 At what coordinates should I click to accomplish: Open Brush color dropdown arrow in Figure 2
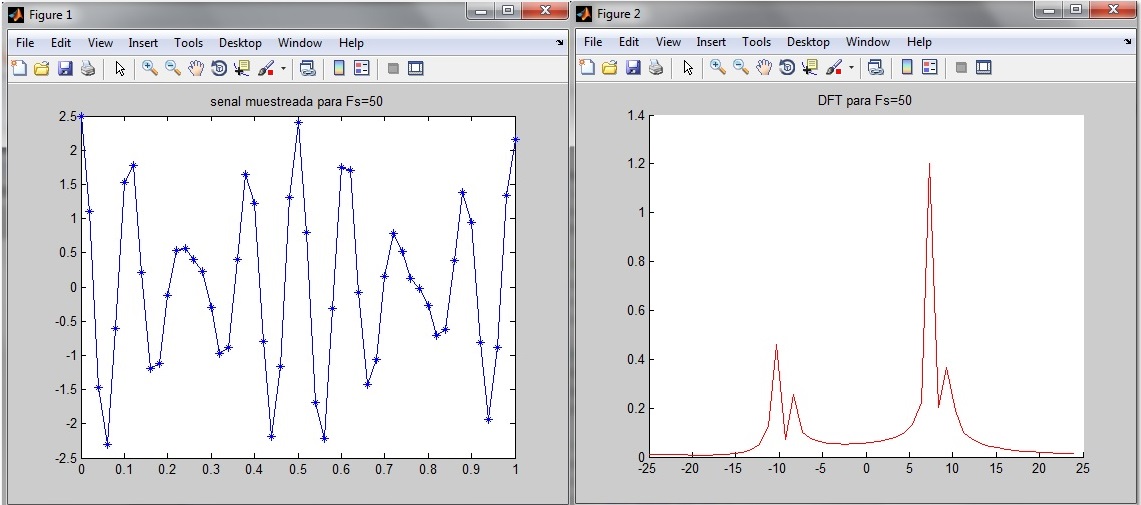(851, 69)
